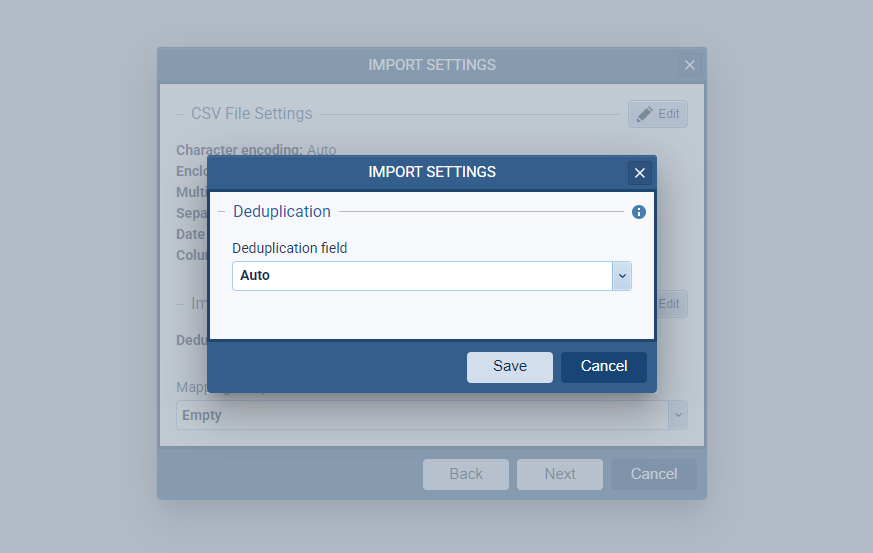Click the info icon beside Deduplication
Image resolution: width=873 pixels, height=553 pixels.
click(x=639, y=212)
